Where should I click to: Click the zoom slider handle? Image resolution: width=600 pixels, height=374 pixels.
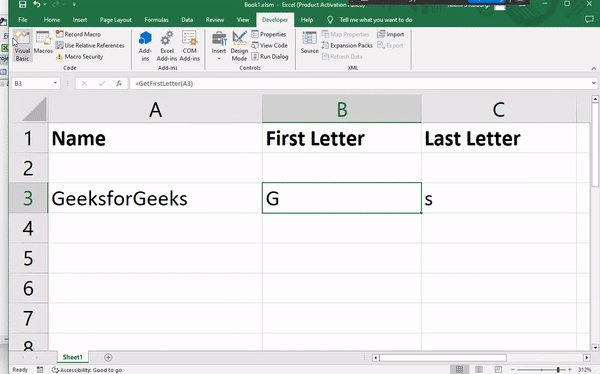pos(558,369)
